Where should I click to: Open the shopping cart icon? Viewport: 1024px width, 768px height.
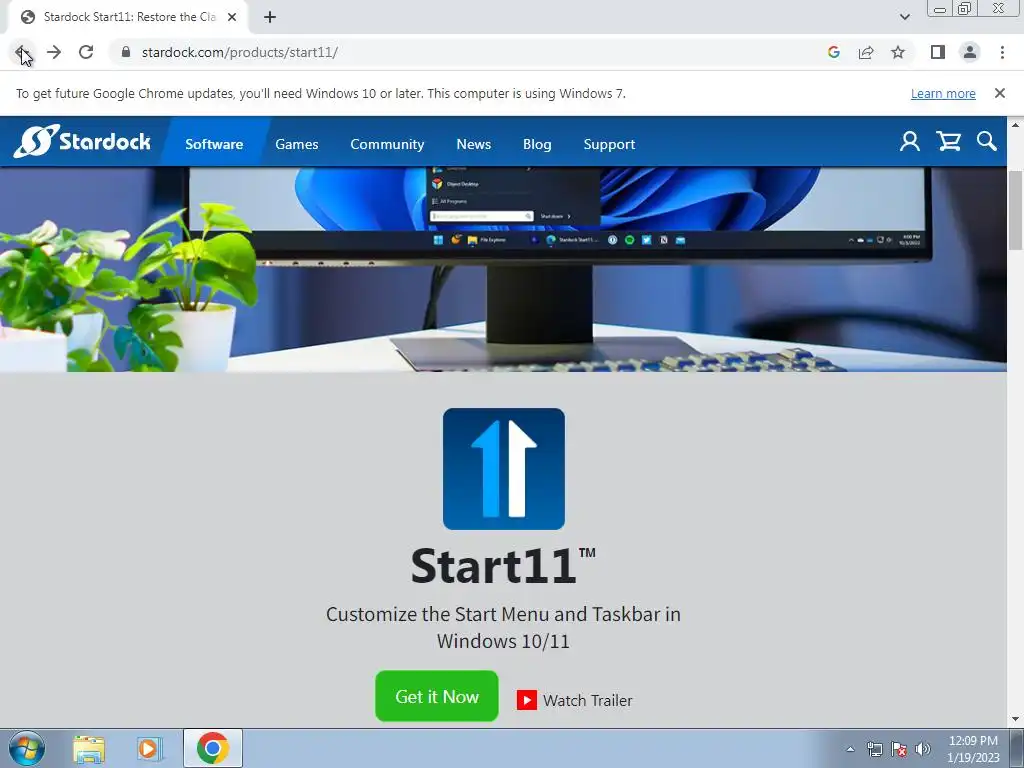coord(948,141)
